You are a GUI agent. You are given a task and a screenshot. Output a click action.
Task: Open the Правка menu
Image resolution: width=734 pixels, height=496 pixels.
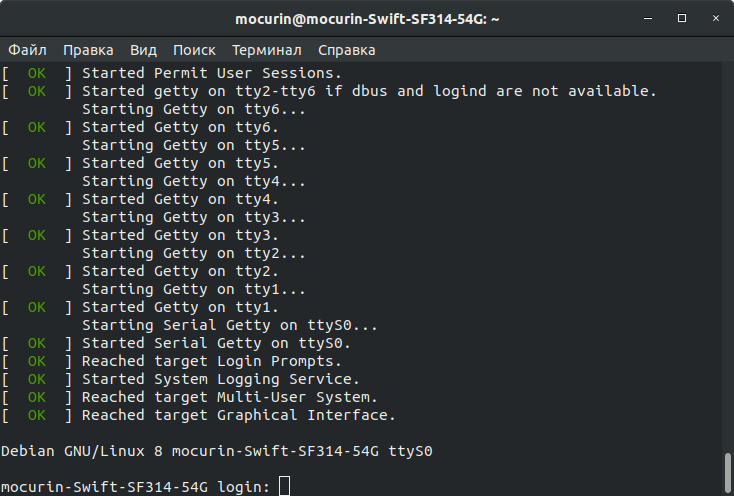[88, 50]
